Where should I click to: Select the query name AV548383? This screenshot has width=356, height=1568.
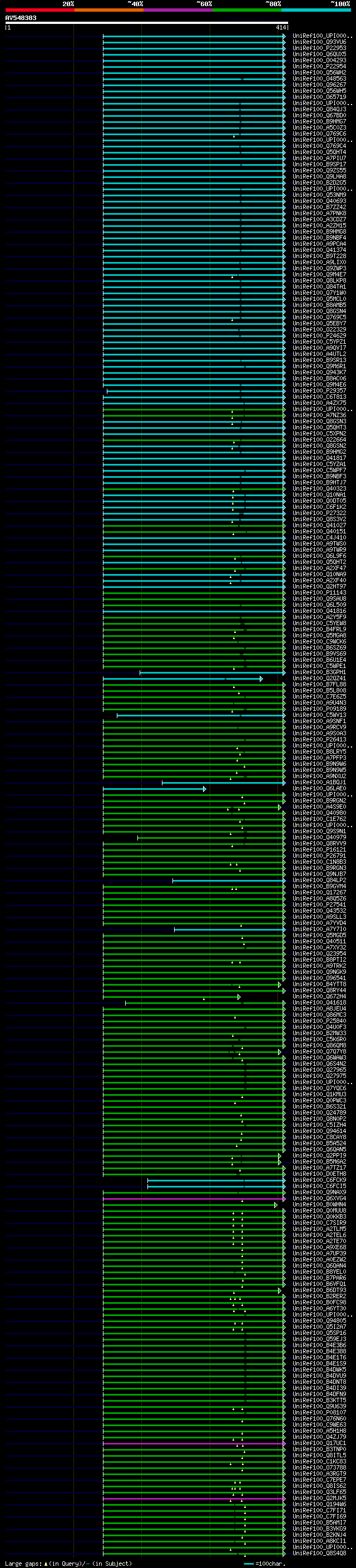coord(21,18)
